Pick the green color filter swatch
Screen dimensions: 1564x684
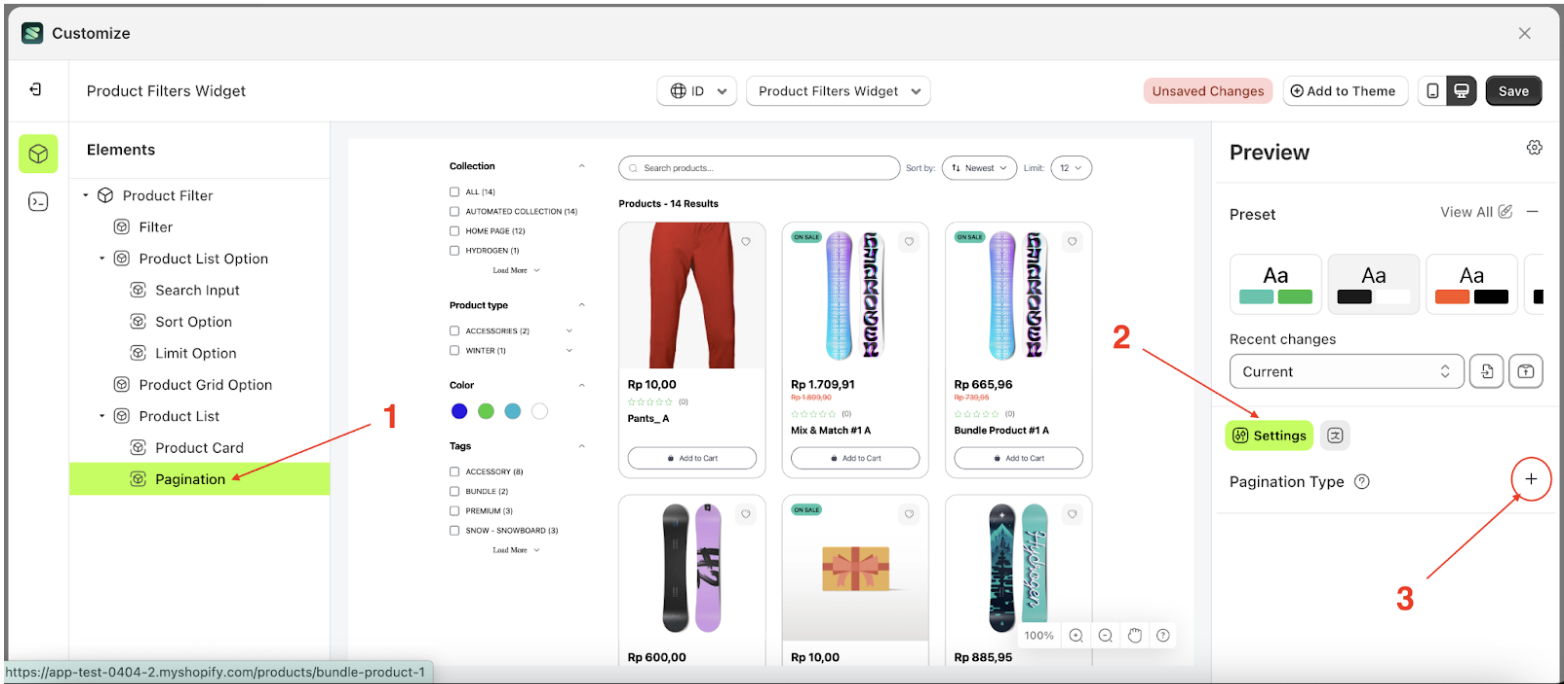click(x=486, y=411)
